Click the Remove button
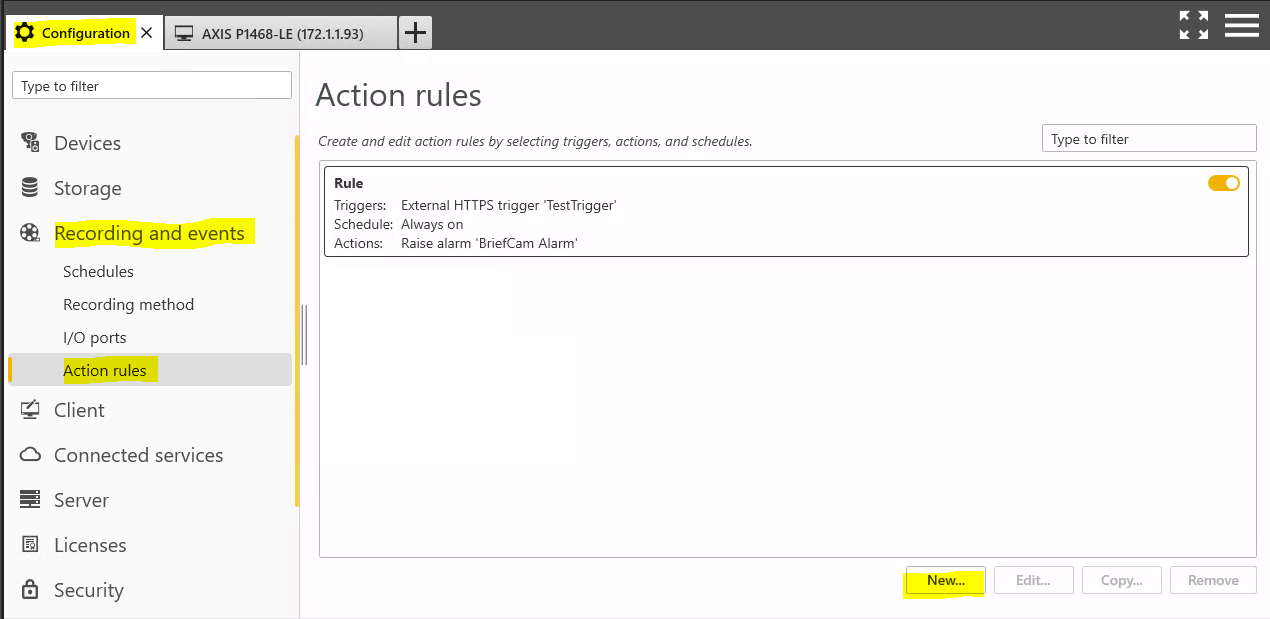 click(x=1213, y=580)
